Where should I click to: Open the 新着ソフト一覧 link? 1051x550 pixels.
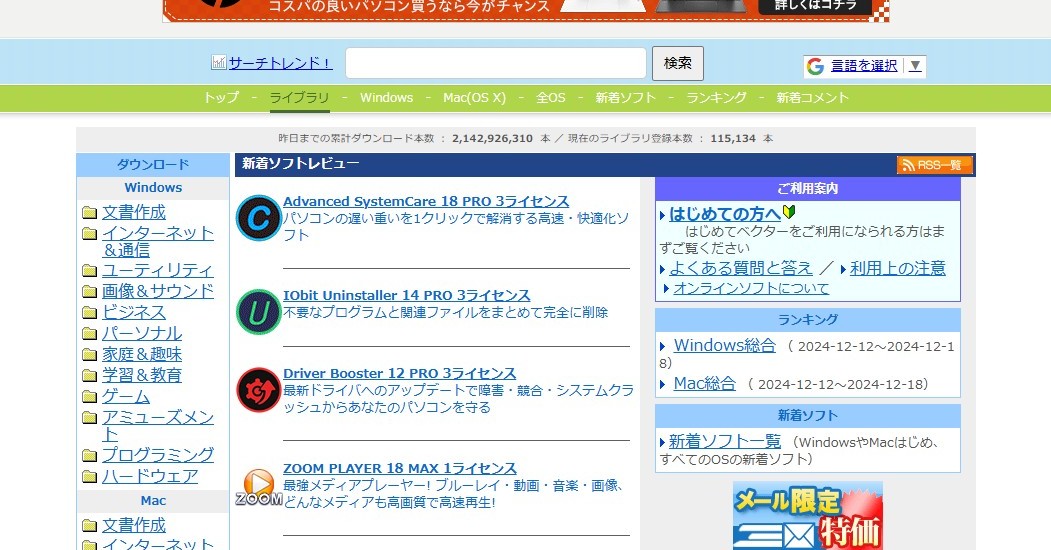pyautogui.click(x=724, y=441)
